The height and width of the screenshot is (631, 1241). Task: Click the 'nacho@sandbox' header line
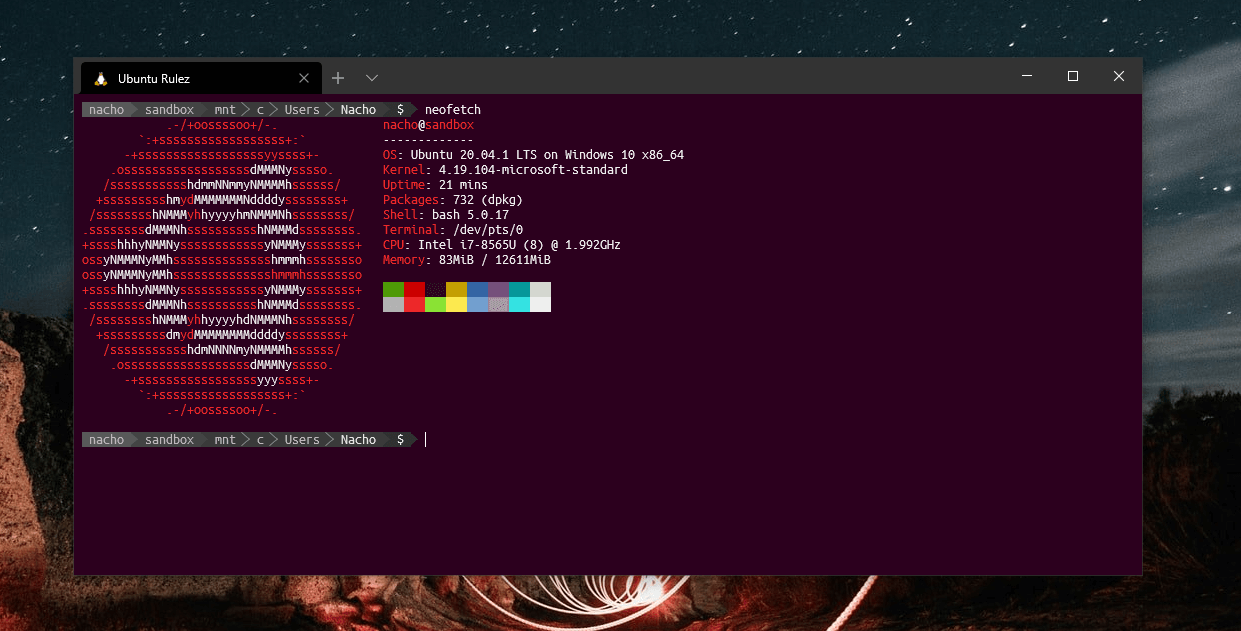pyautogui.click(x=428, y=125)
